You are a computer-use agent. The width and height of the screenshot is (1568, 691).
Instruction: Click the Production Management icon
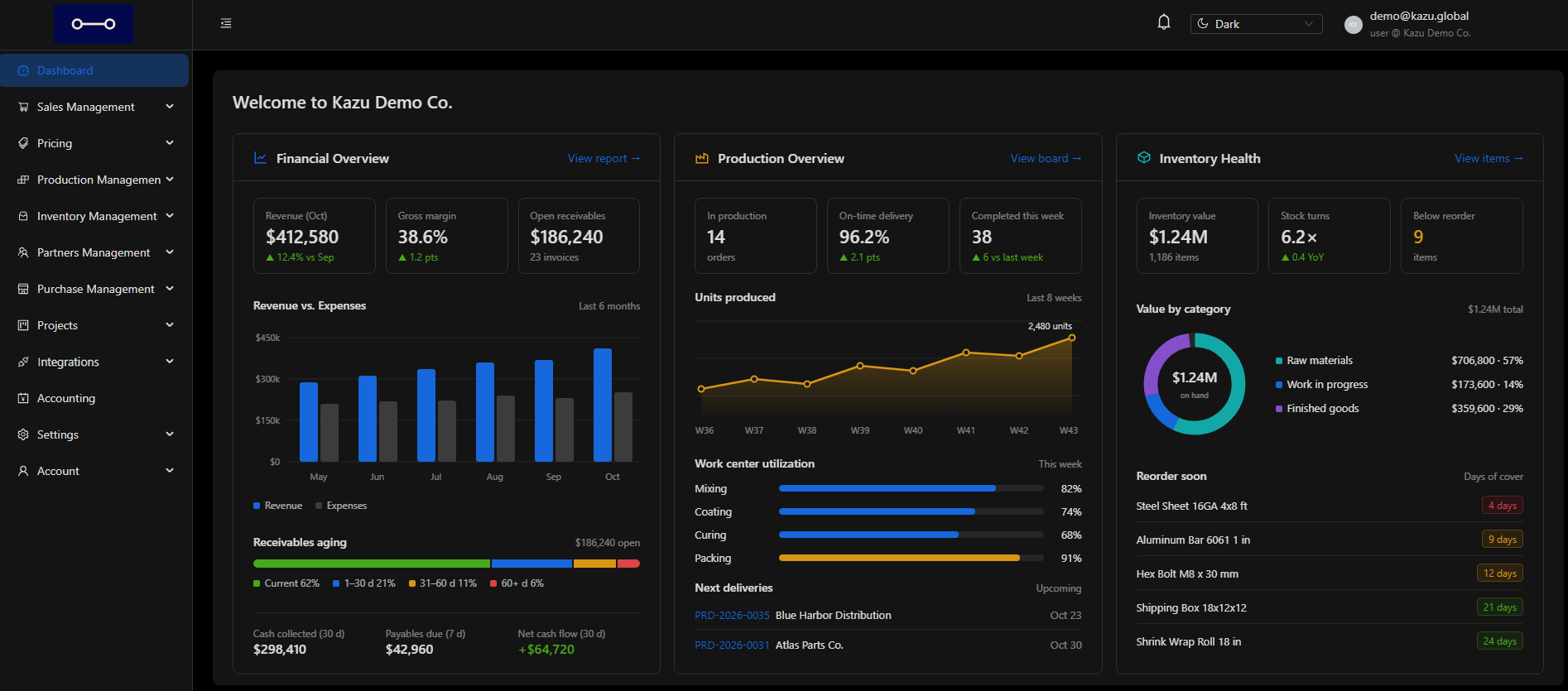pos(23,180)
